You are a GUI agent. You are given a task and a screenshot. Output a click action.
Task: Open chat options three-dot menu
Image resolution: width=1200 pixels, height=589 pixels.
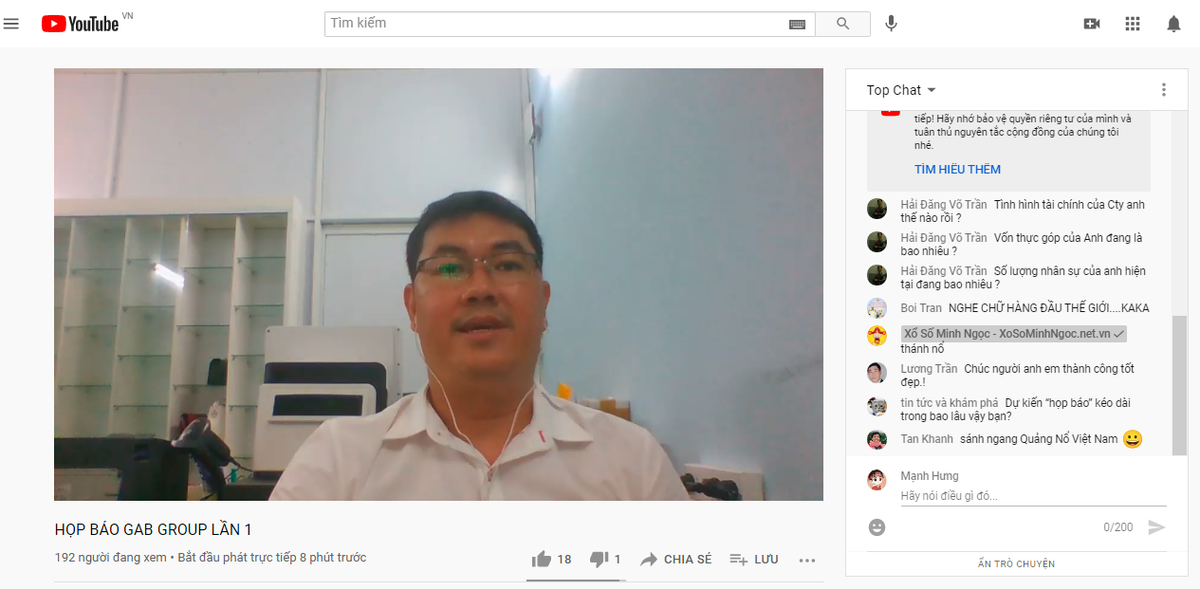click(x=1163, y=90)
